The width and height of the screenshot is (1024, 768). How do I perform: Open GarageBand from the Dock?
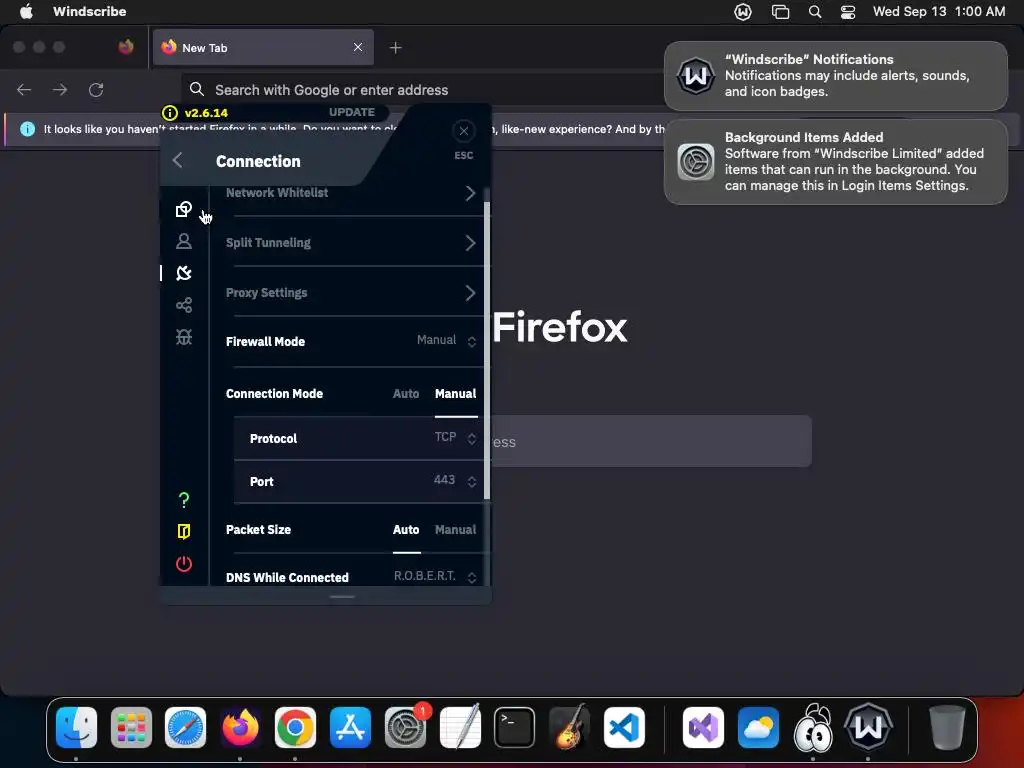pos(569,728)
